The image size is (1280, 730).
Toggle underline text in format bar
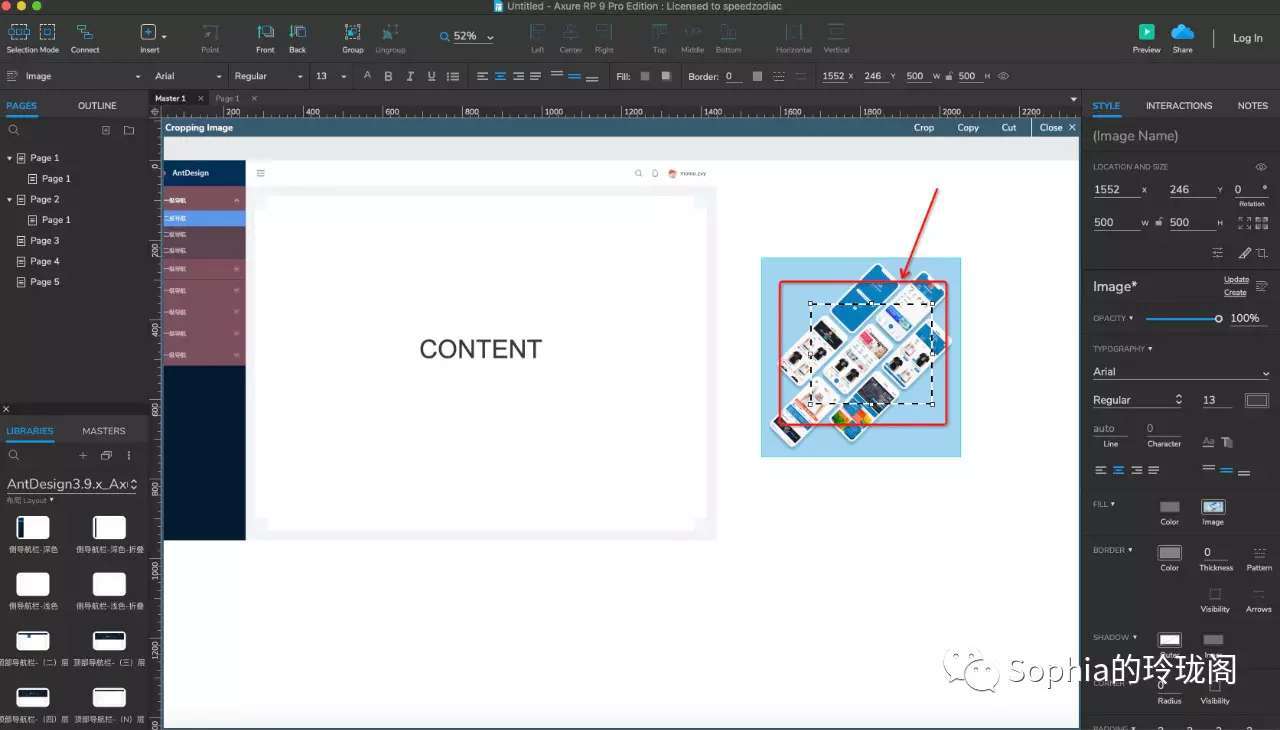click(431, 76)
